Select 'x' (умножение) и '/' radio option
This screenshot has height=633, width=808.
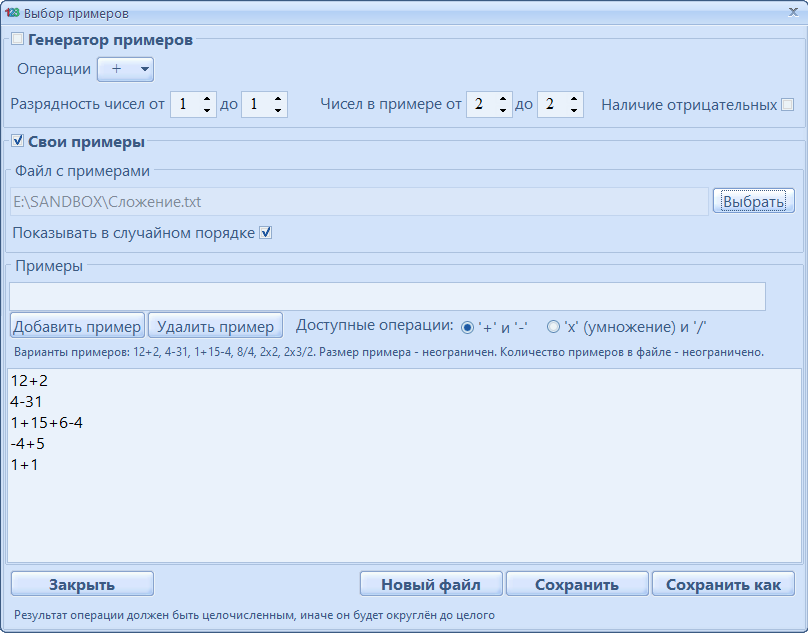pos(553,327)
